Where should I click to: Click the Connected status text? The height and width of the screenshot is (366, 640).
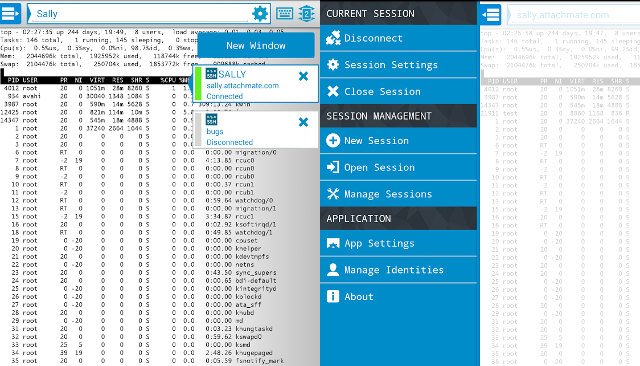(x=224, y=96)
